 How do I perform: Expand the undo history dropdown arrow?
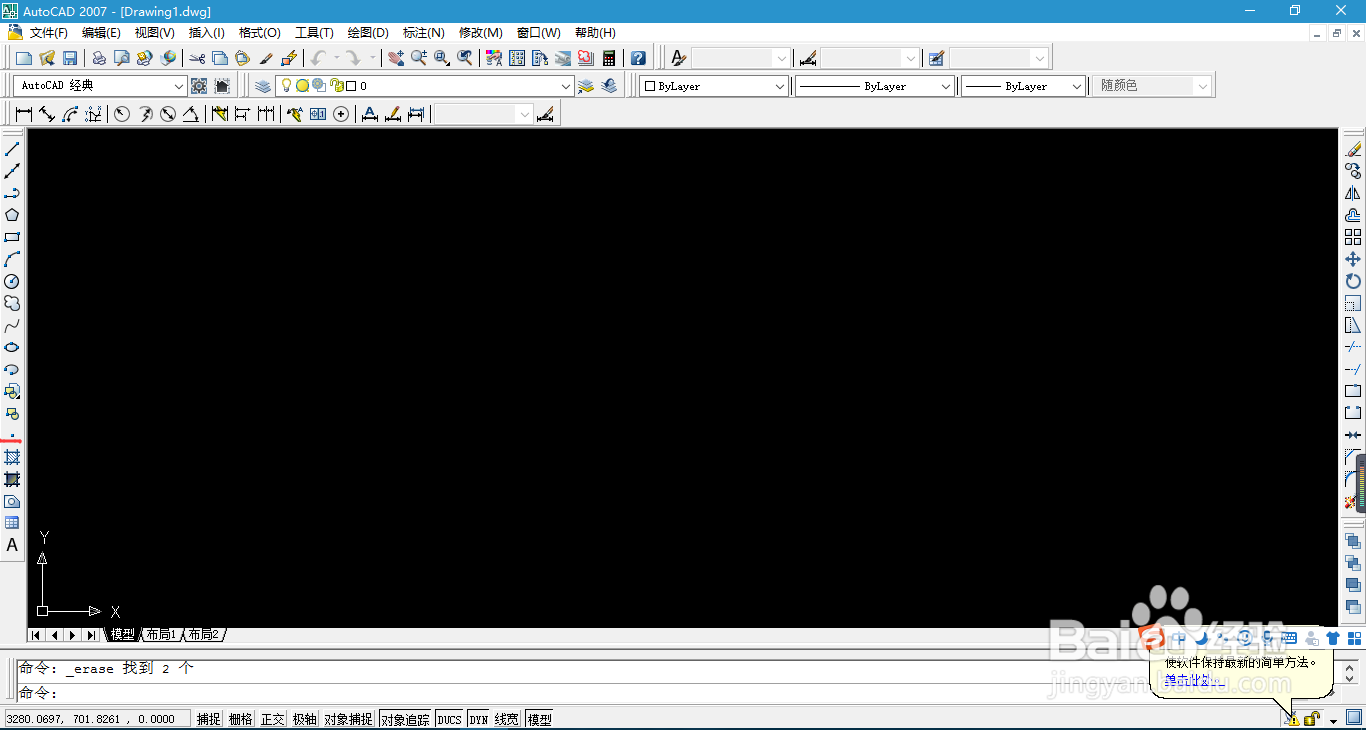(336, 58)
